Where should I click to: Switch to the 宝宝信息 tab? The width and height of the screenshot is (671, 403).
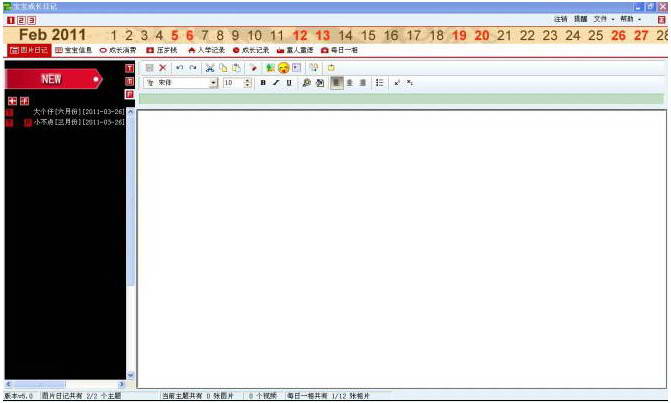pos(74,50)
